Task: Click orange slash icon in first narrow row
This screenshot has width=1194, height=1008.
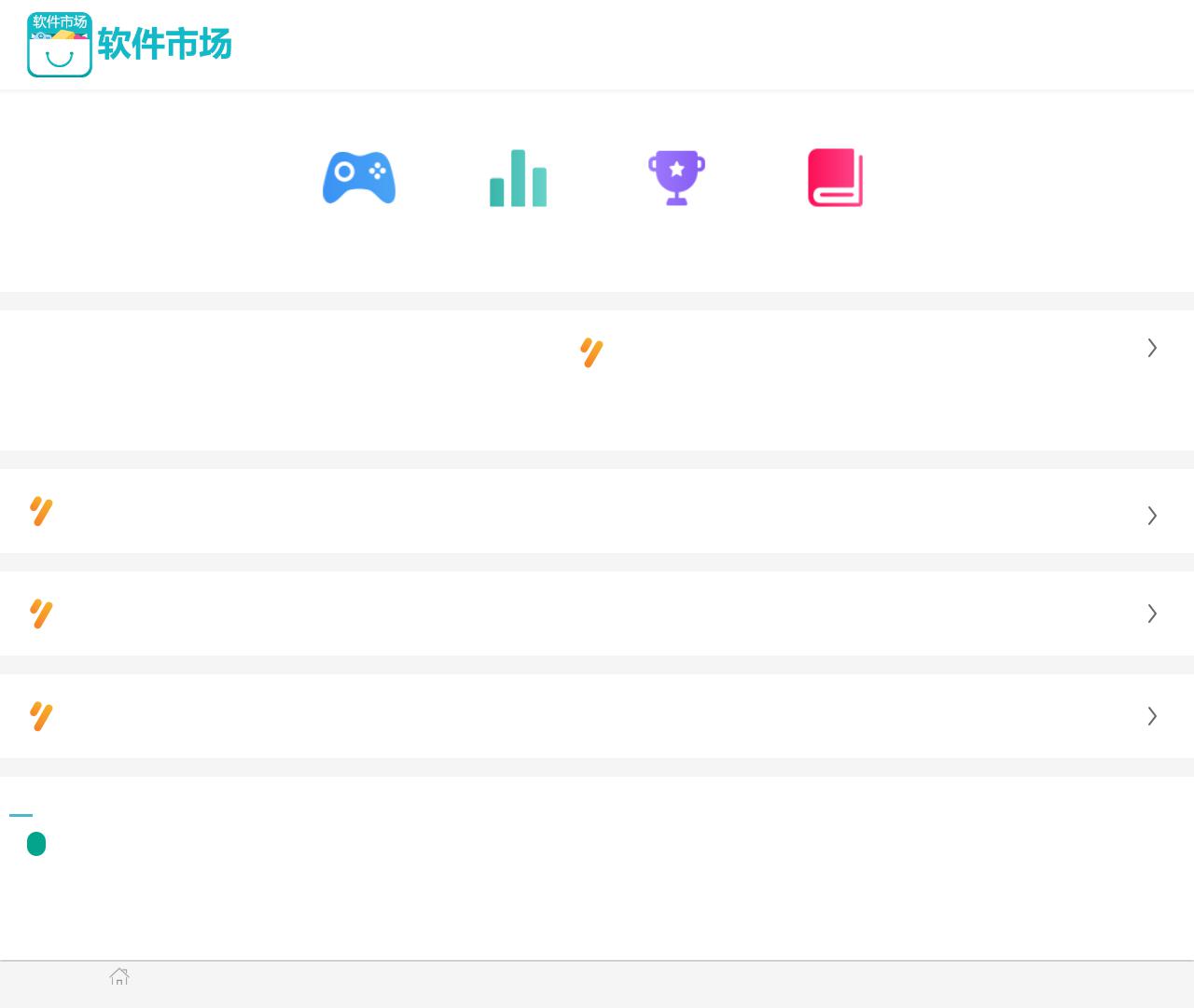Action: (41, 511)
